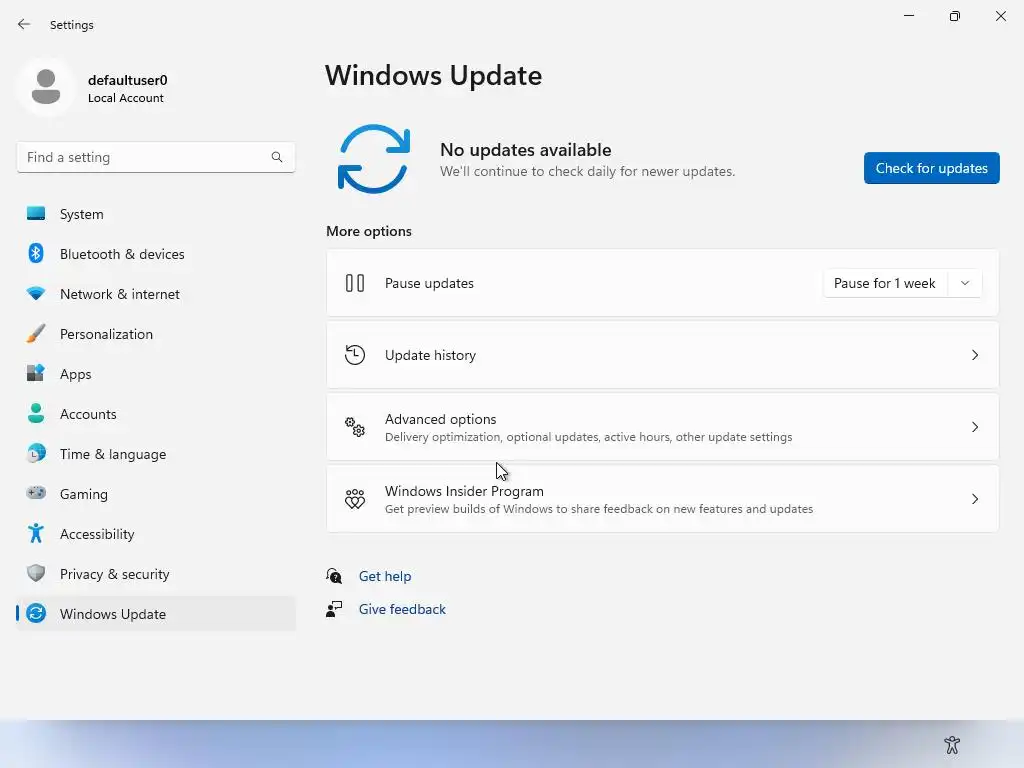Click the Accessibility figure icon
Image resolution: width=1024 pixels, height=768 pixels.
click(36, 534)
